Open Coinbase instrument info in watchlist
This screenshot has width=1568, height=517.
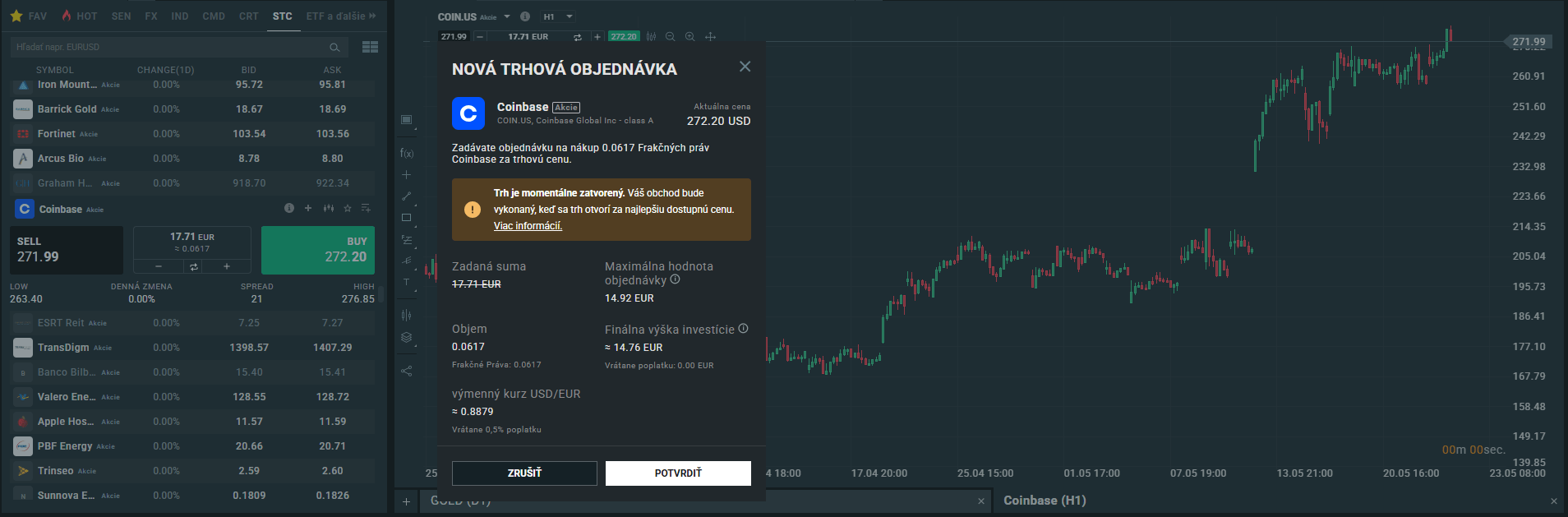[288, 209]
